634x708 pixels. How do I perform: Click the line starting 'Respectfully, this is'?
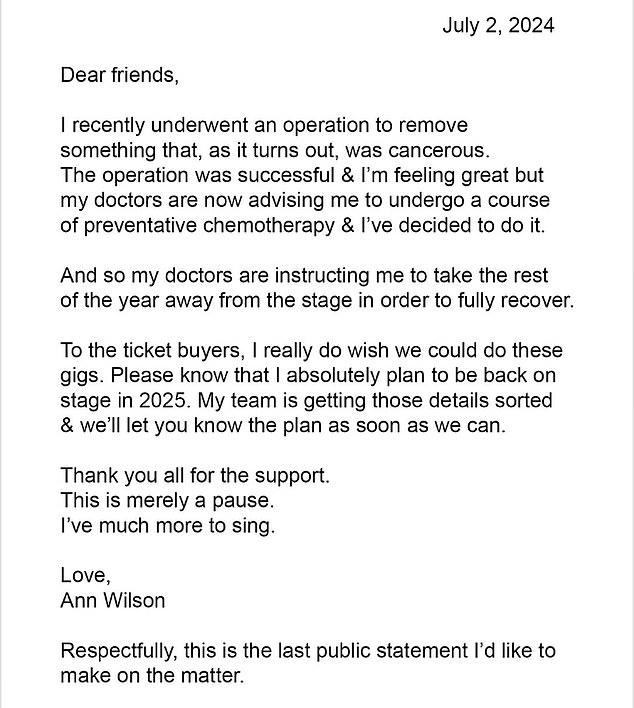pos(308,651)
